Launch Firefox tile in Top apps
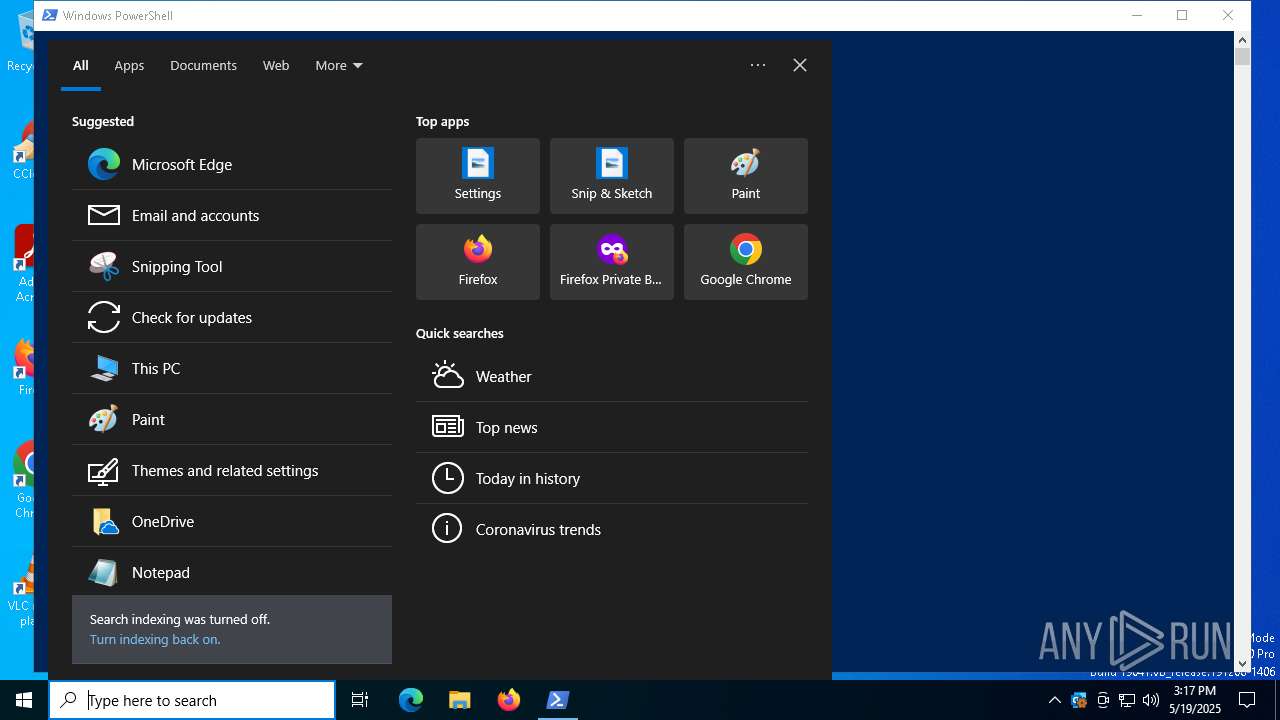 pyautogui.click(x=478, y=262)
